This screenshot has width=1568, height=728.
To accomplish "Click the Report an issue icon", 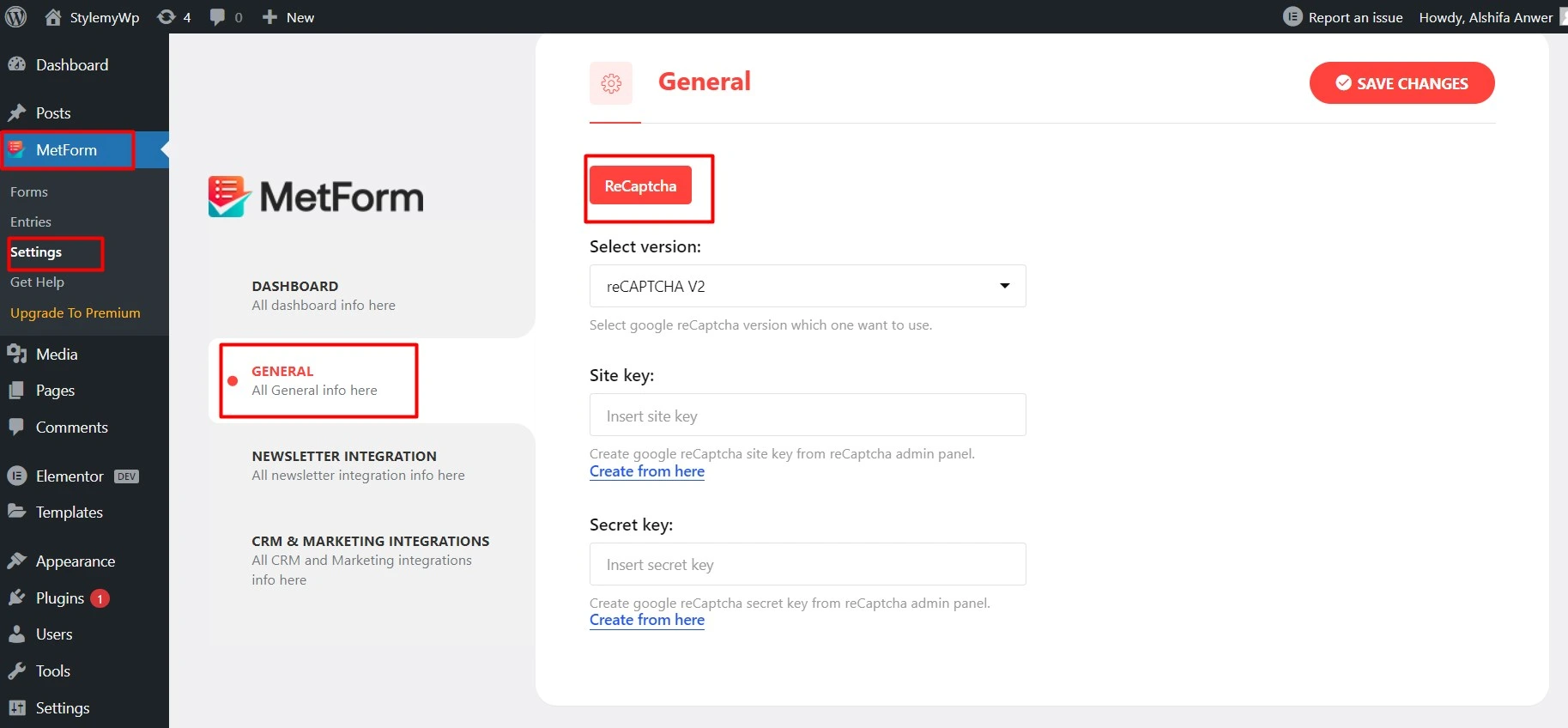I will [x=1293, y=17].
